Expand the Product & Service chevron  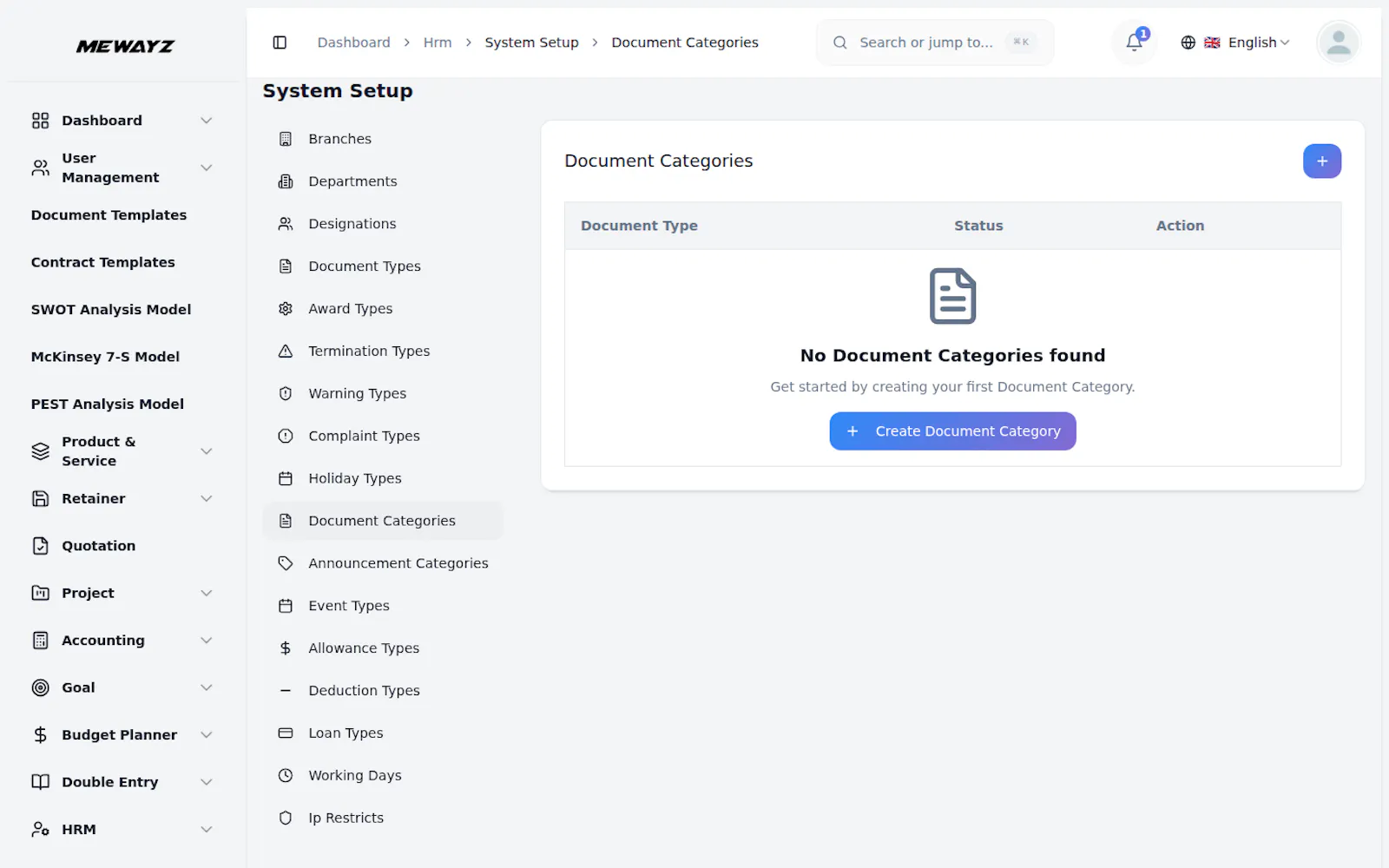[x=207, y=451]
